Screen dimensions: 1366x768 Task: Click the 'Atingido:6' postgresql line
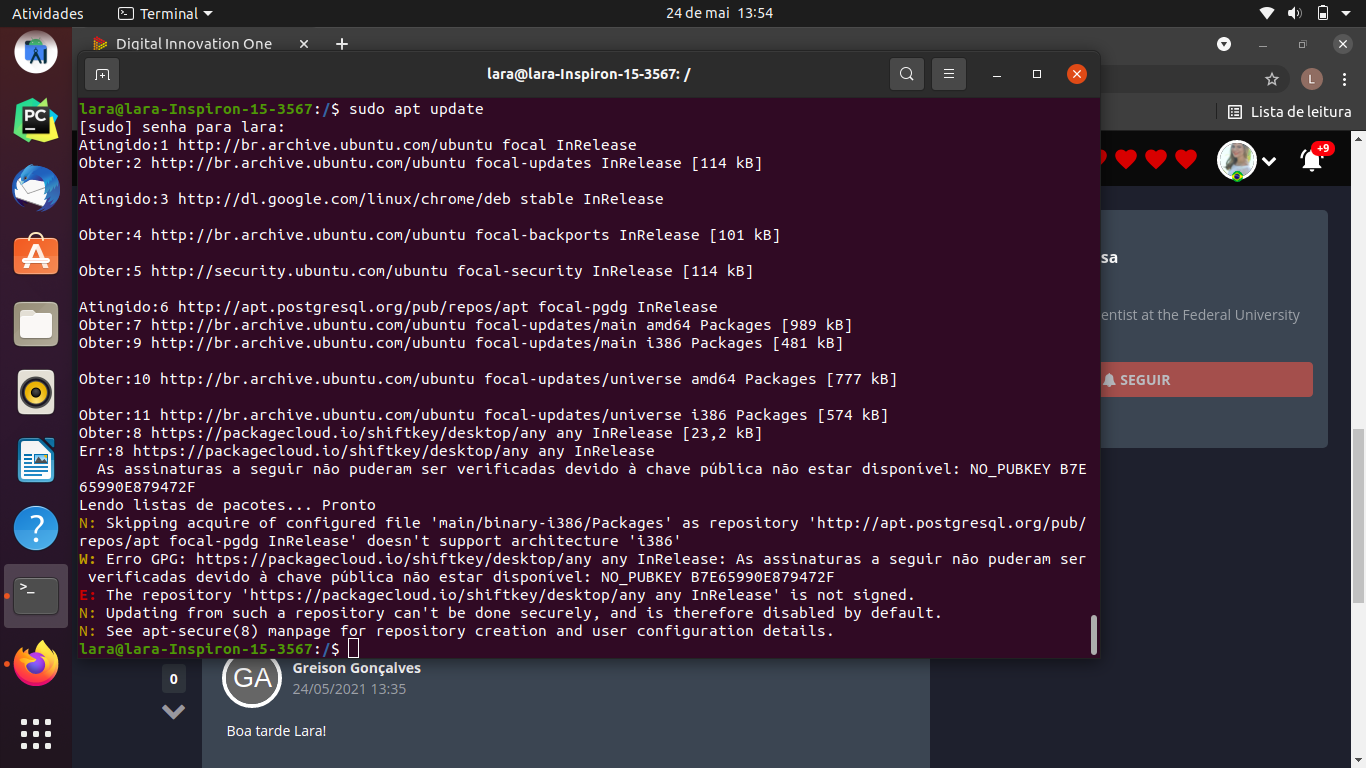tap(398, 307)
